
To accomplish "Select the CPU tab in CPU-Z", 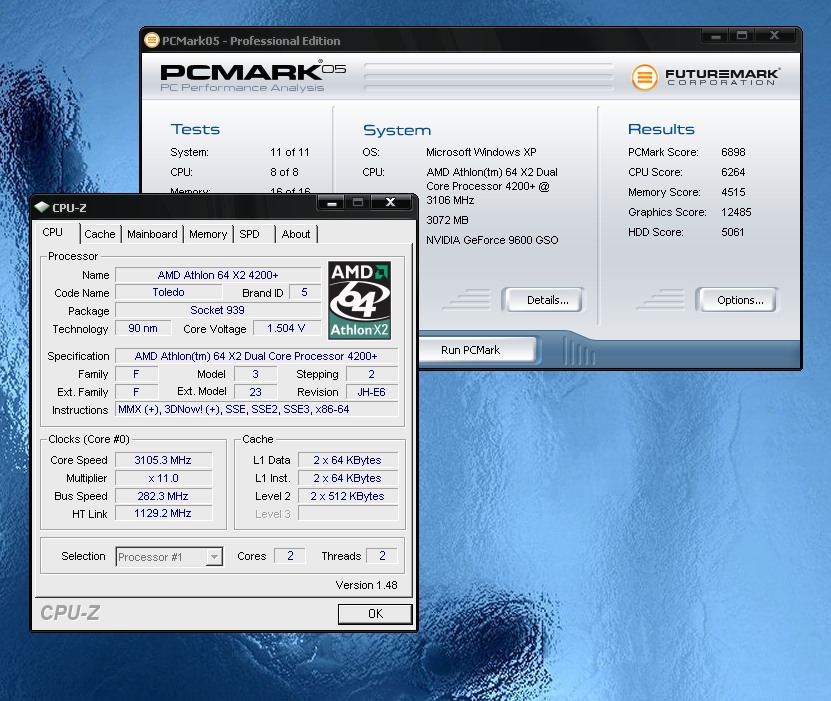I will pos(52,232).
